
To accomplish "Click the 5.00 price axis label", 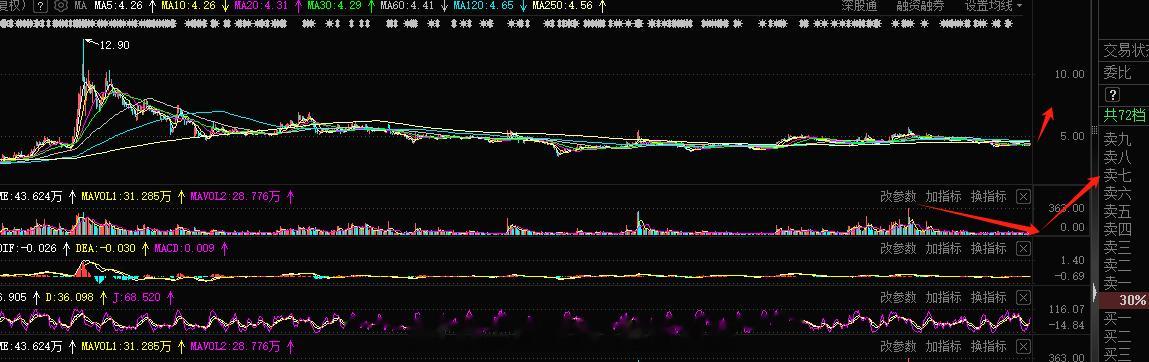I will coord(1072,136).
